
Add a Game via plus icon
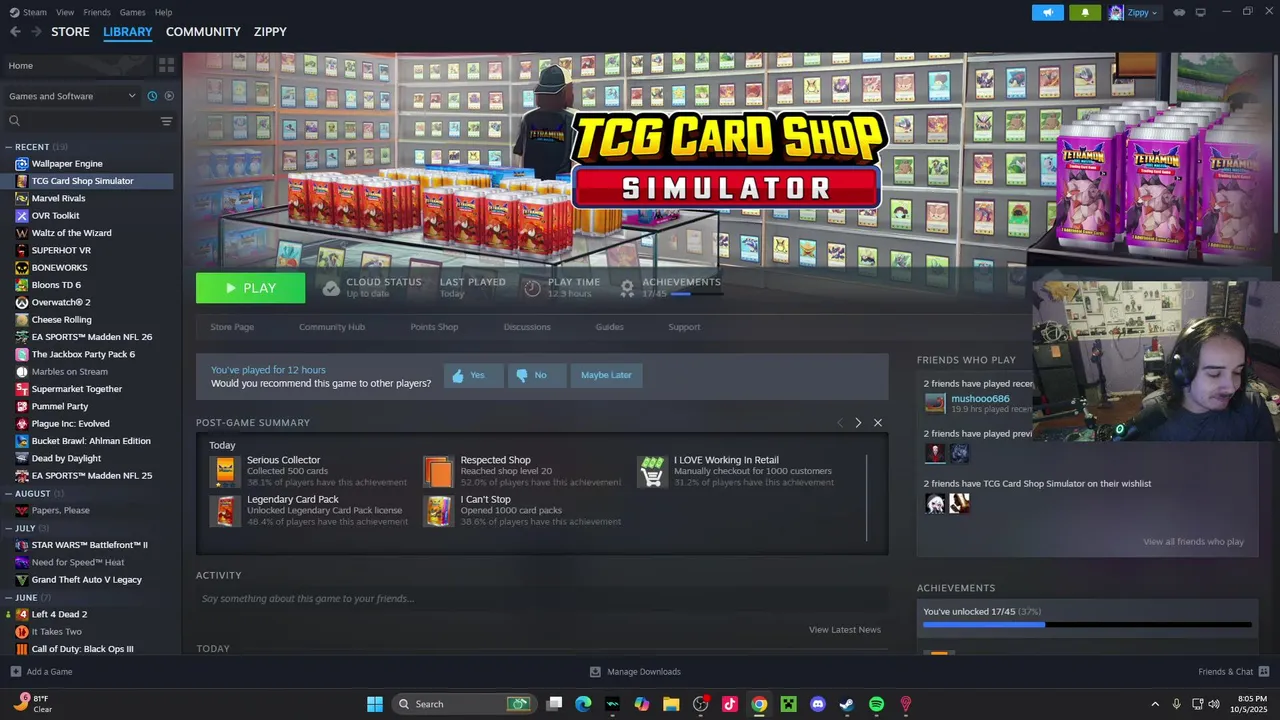16,672
